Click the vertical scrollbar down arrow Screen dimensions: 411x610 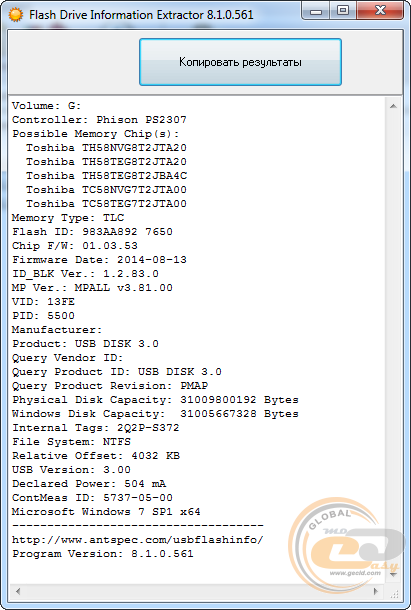pos(393,574)
